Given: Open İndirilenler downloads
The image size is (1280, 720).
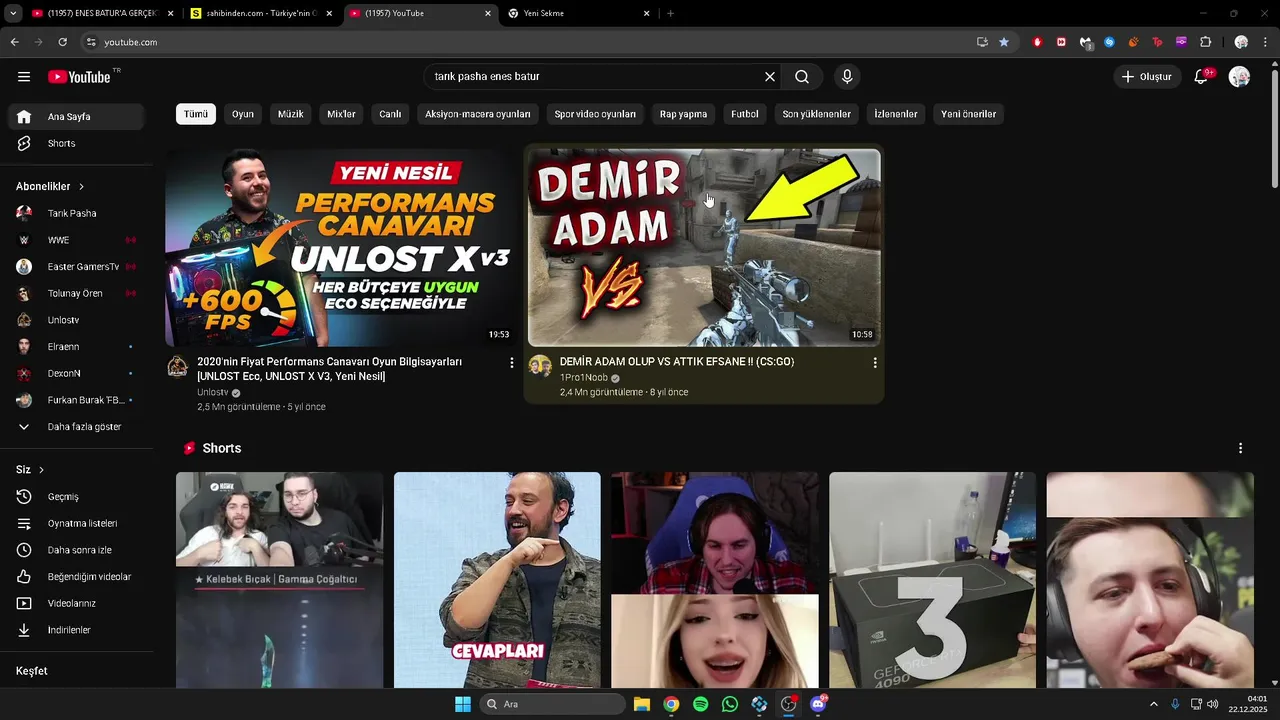Looking at the screenshot, I should coord(76,630).
